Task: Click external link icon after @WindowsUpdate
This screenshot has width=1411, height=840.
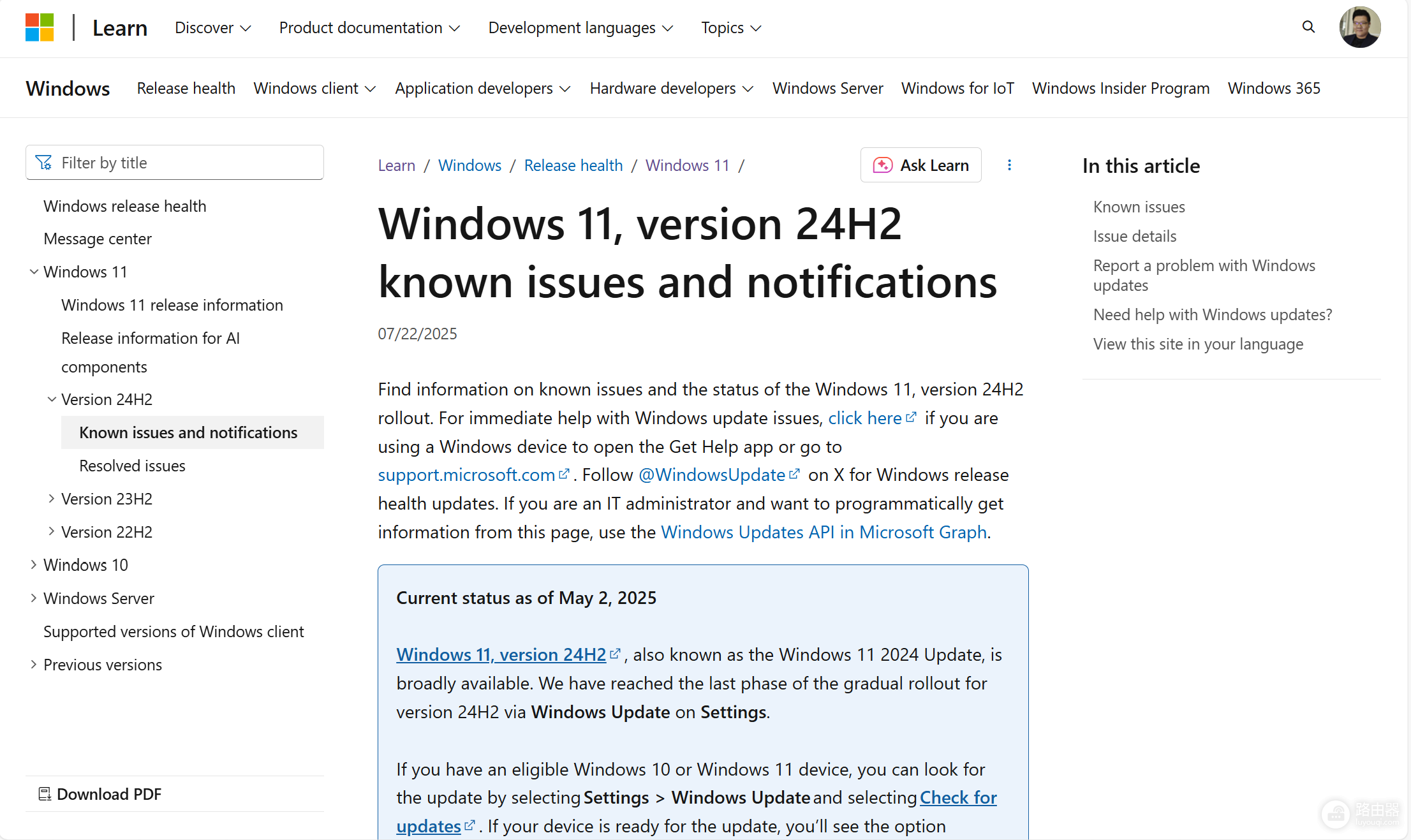Action: (x=794, y=474)
